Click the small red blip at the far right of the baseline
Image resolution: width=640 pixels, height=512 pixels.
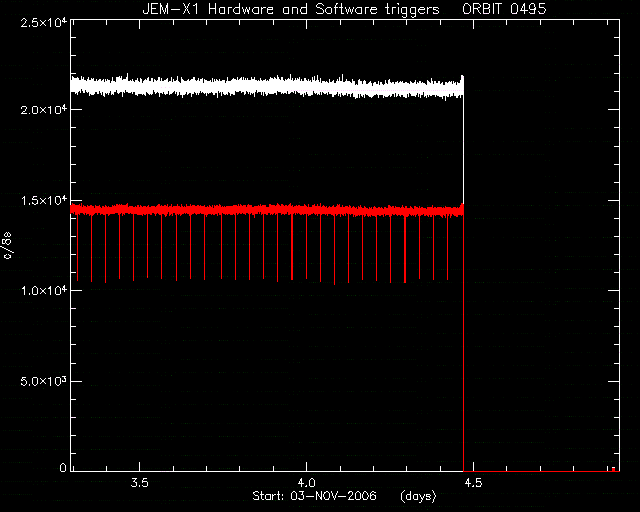click(613, 469)
